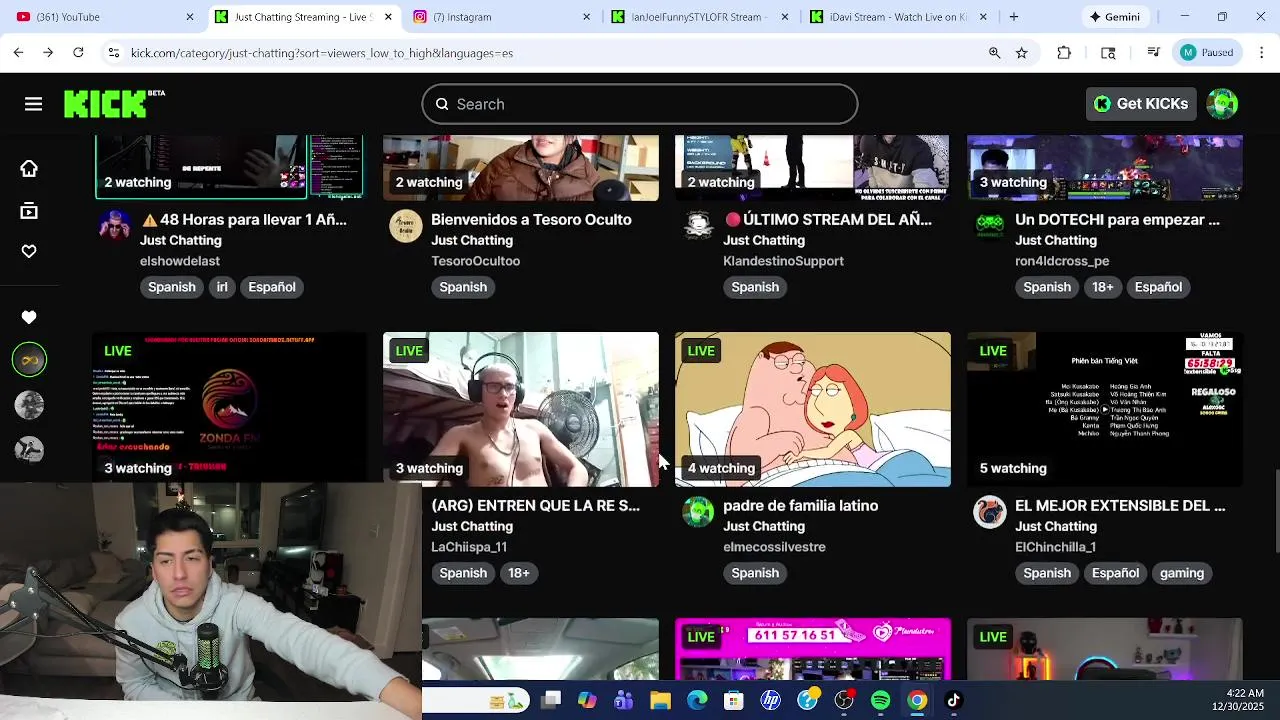This screenshot has width=1280, height=720.
Task: Open the ZONDA FM stream thumbnail
Action: (x=229, y=407)
